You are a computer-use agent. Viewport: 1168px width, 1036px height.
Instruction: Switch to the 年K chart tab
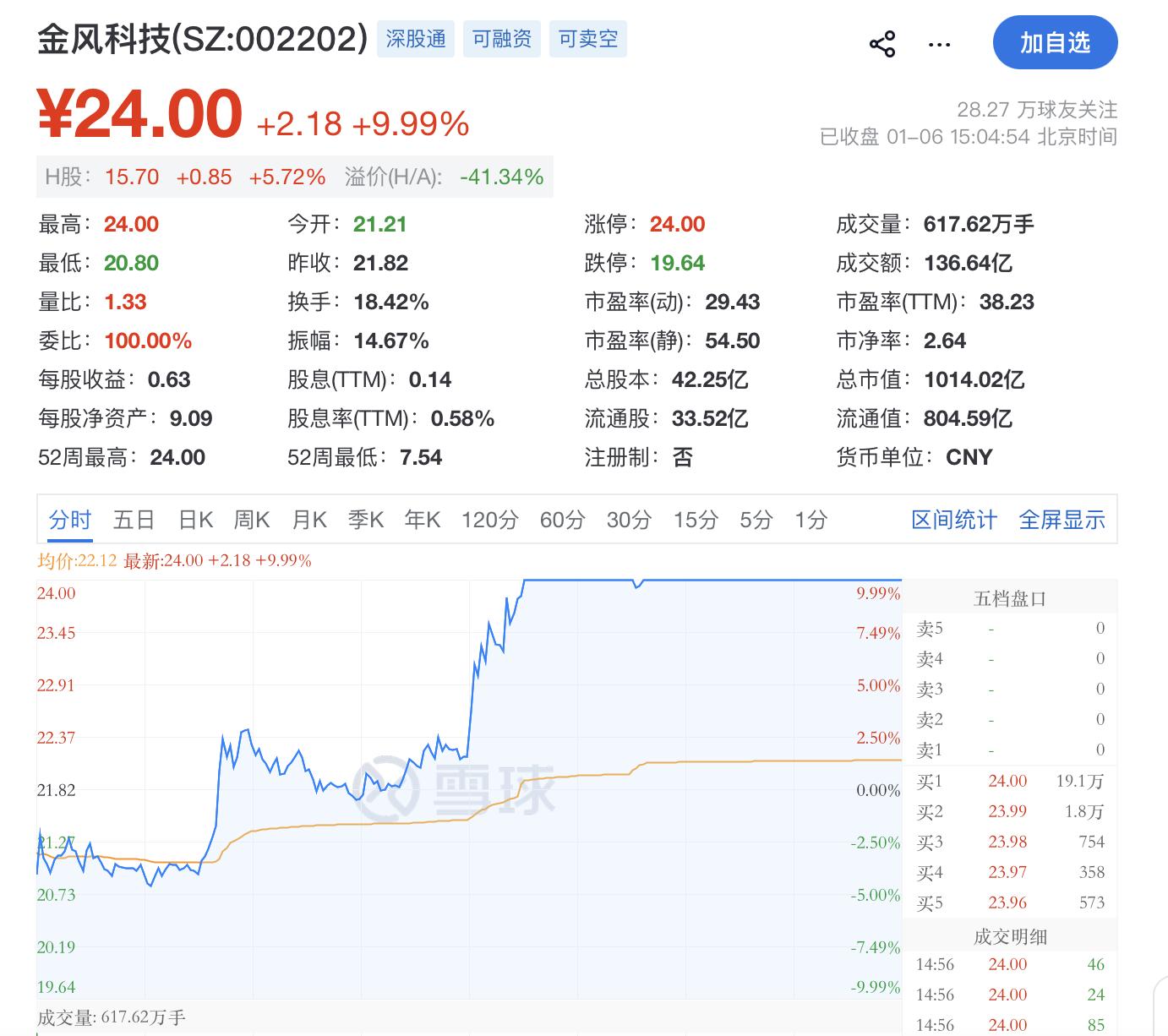tap(423, 520)
